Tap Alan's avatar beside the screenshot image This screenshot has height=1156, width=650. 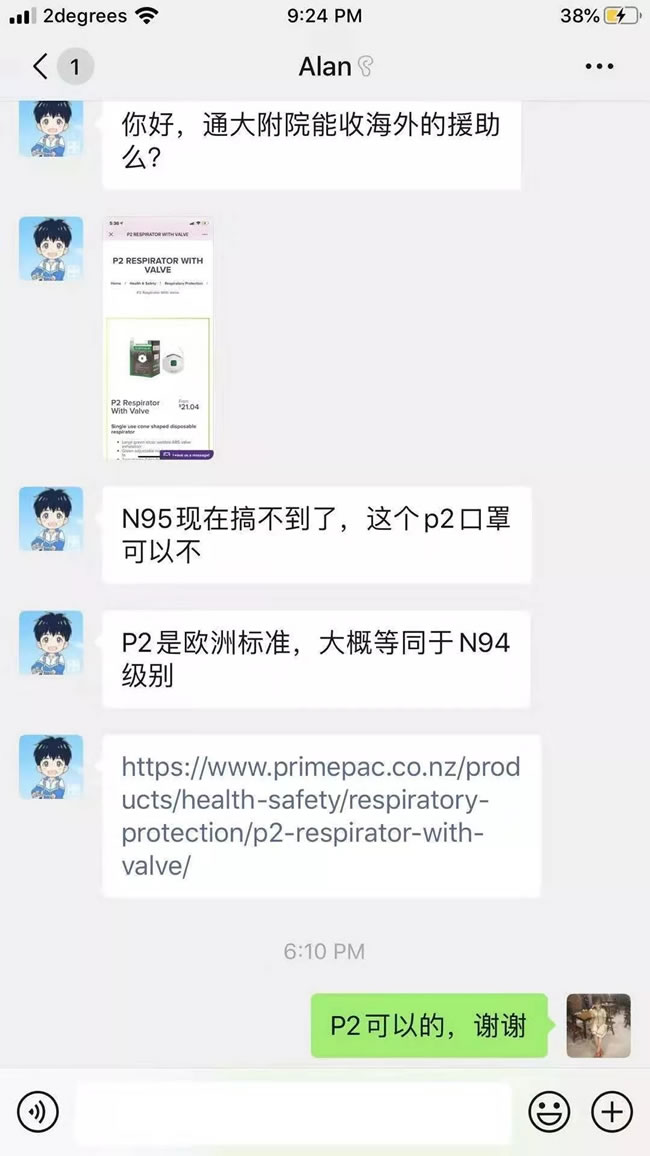(x=51, y=248)
